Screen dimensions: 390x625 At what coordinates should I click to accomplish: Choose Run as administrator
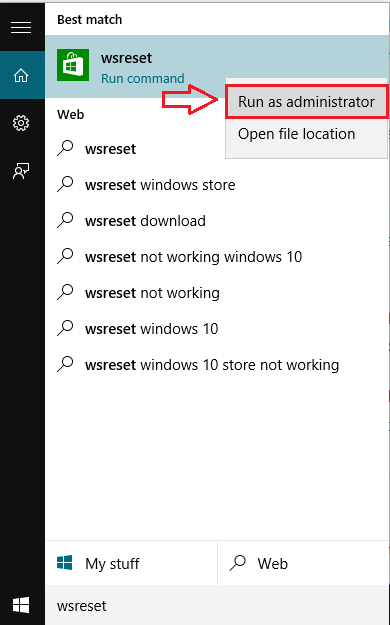click(x=306, y=102)
